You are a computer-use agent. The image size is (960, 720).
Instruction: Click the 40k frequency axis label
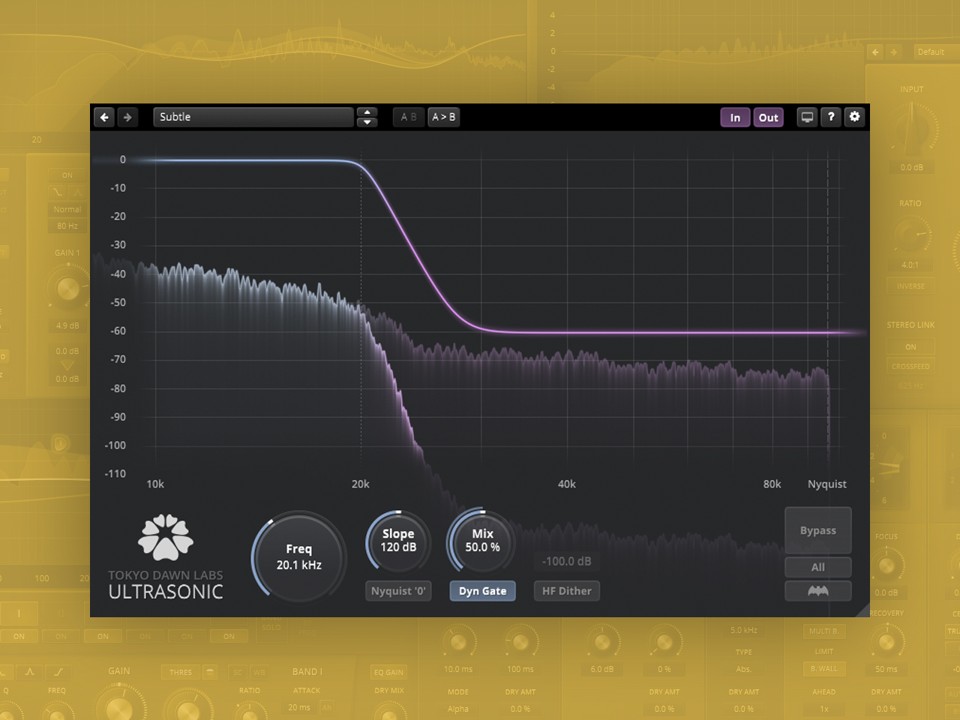pos(566,484)
